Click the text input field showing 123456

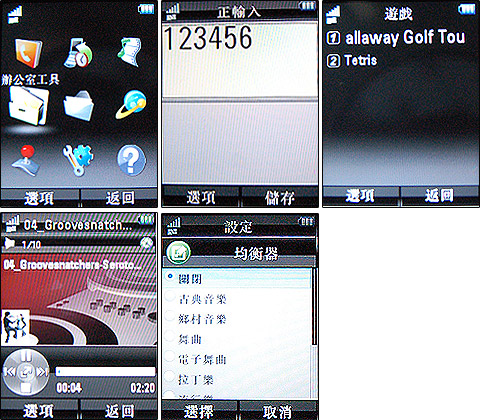(240, 60)
